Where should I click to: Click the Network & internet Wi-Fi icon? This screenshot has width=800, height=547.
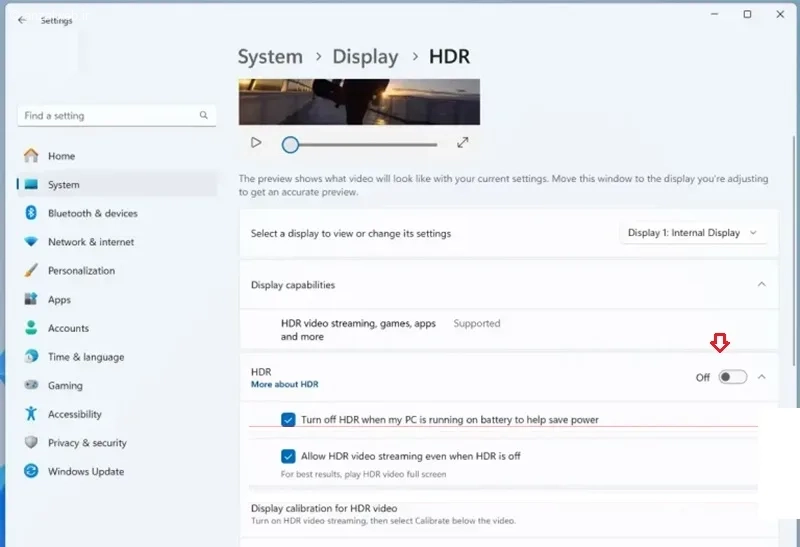click(x=31, y=241)
